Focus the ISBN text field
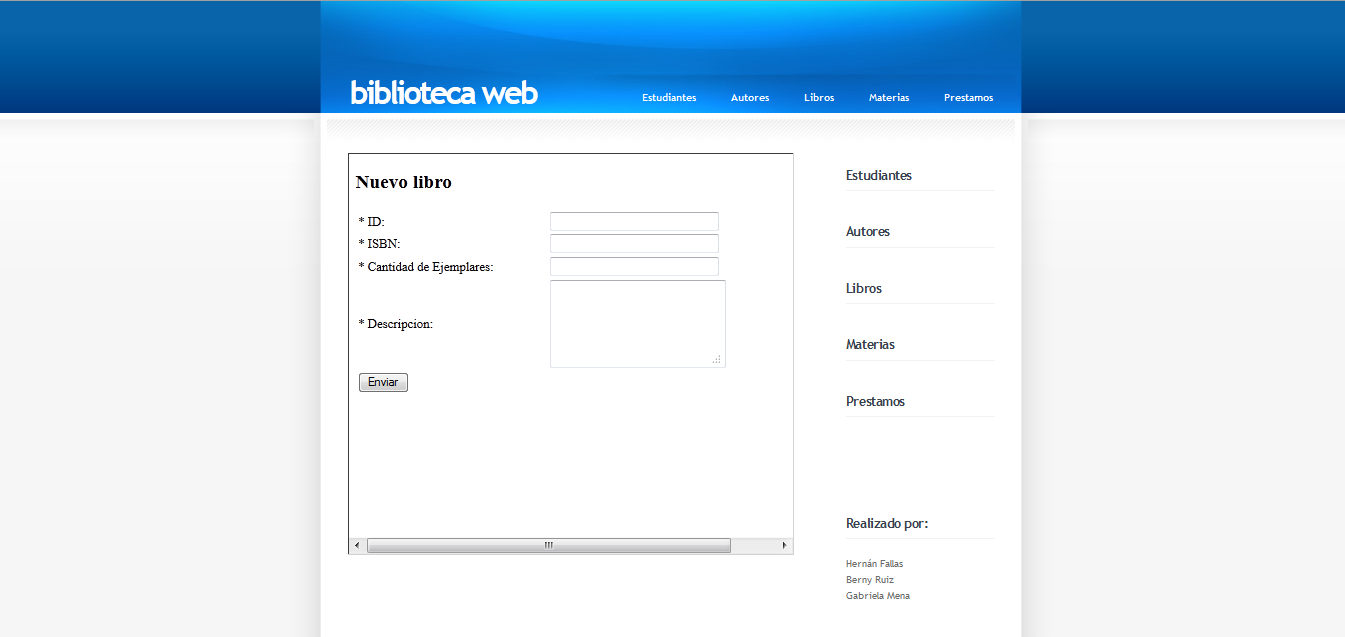The width and height of the screenshot is (1345, 637). [x=633, y=243]
